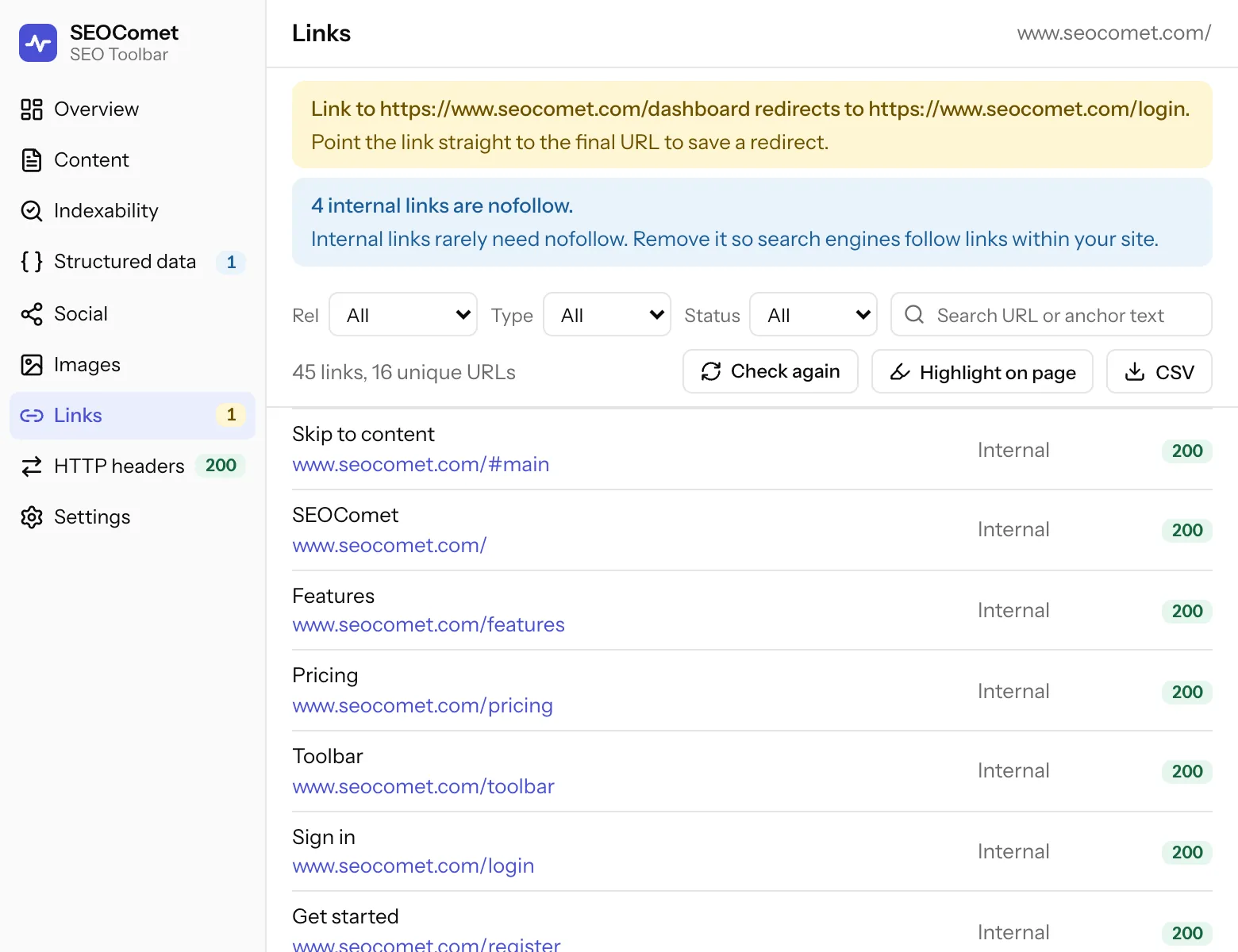
Task: Click the highlighter icon in Highlight on page
Action: 900,371
